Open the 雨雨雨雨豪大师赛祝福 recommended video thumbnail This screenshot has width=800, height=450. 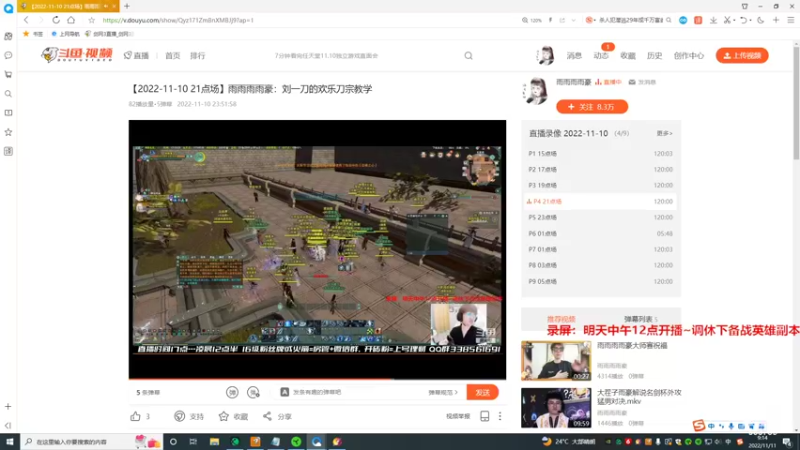click(556, 361)
